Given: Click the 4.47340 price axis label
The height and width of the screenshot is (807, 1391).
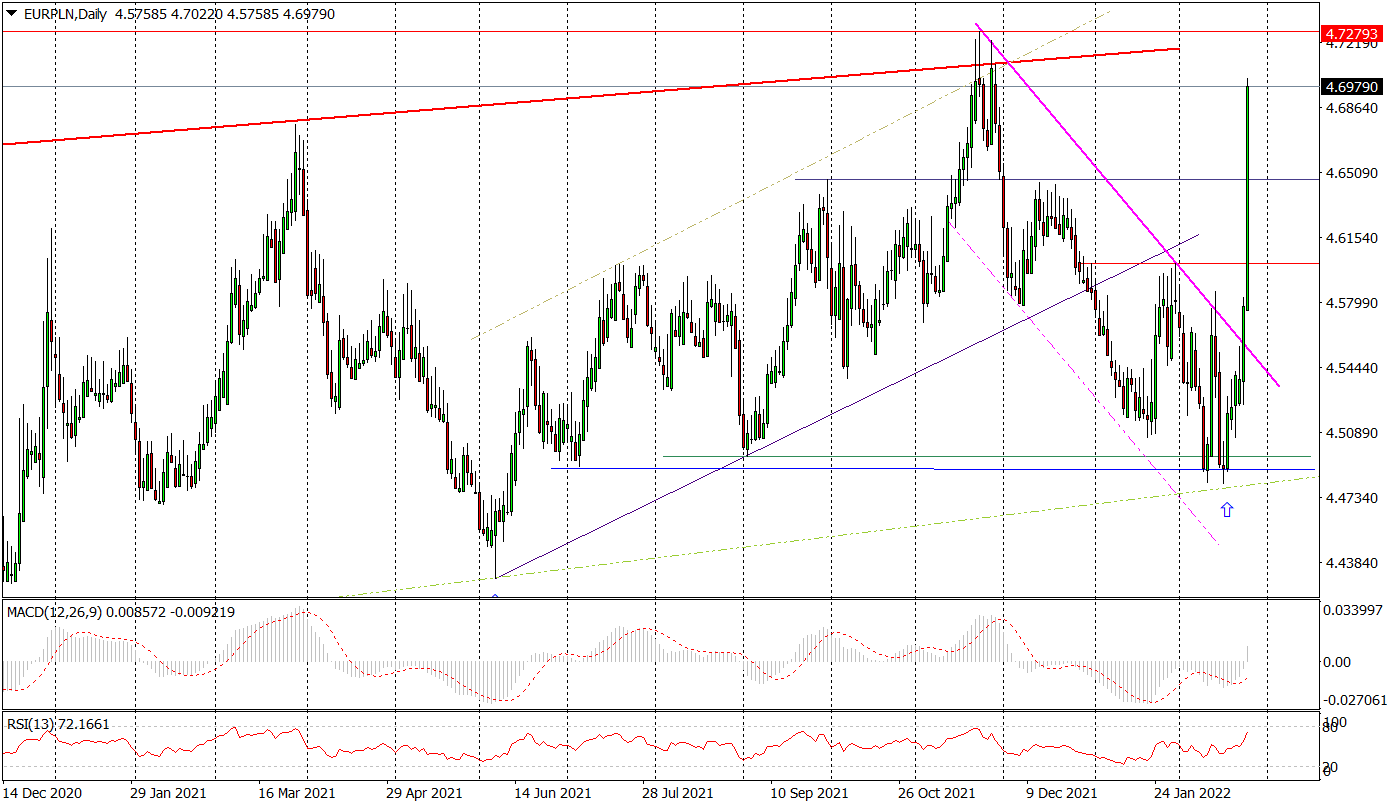Looking at the screenshot, I should [x=1351, y=498].
